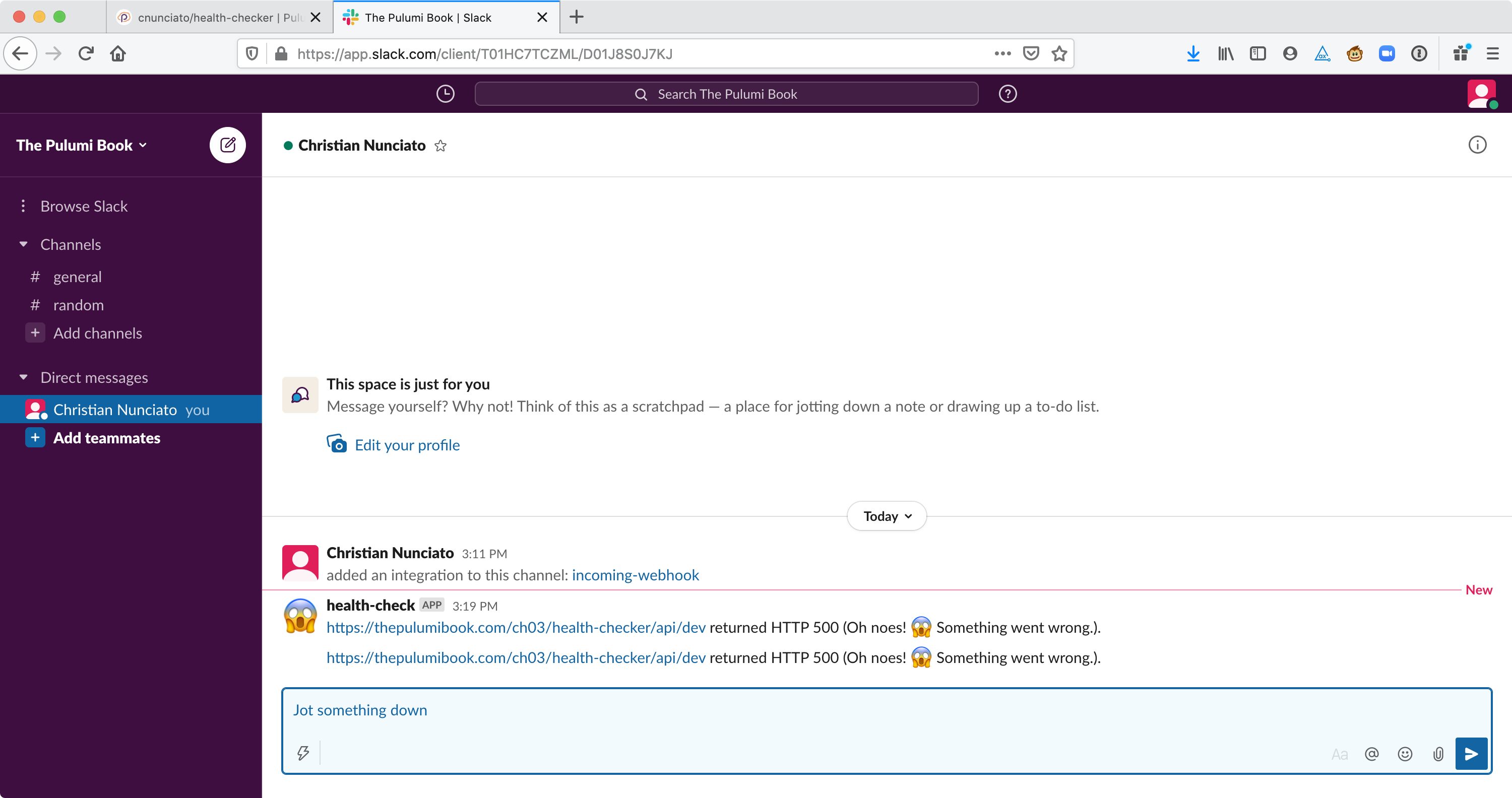
Task: Bookmark this page with star icon
Action: 1059,53
